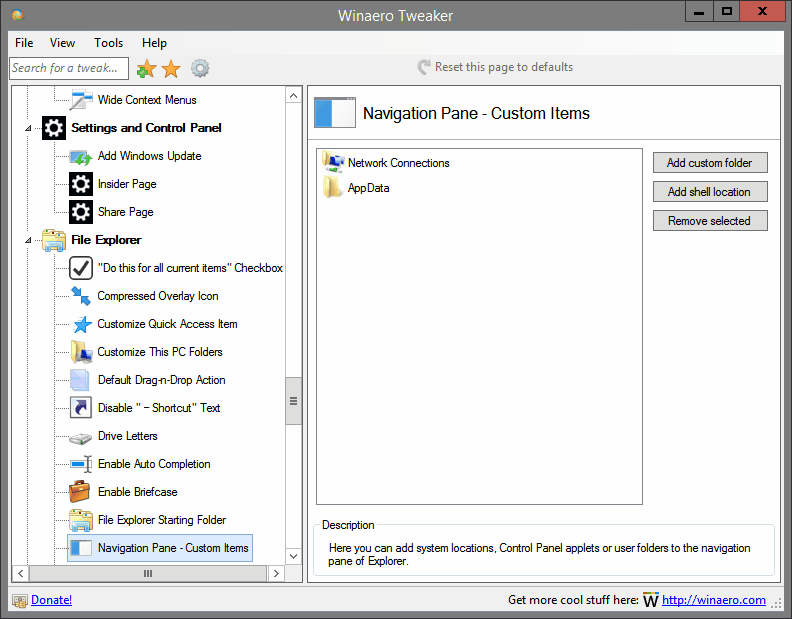Click the "Do this for all current items" checkbox icon
The image size is (792, 619).
click(81, 268)
